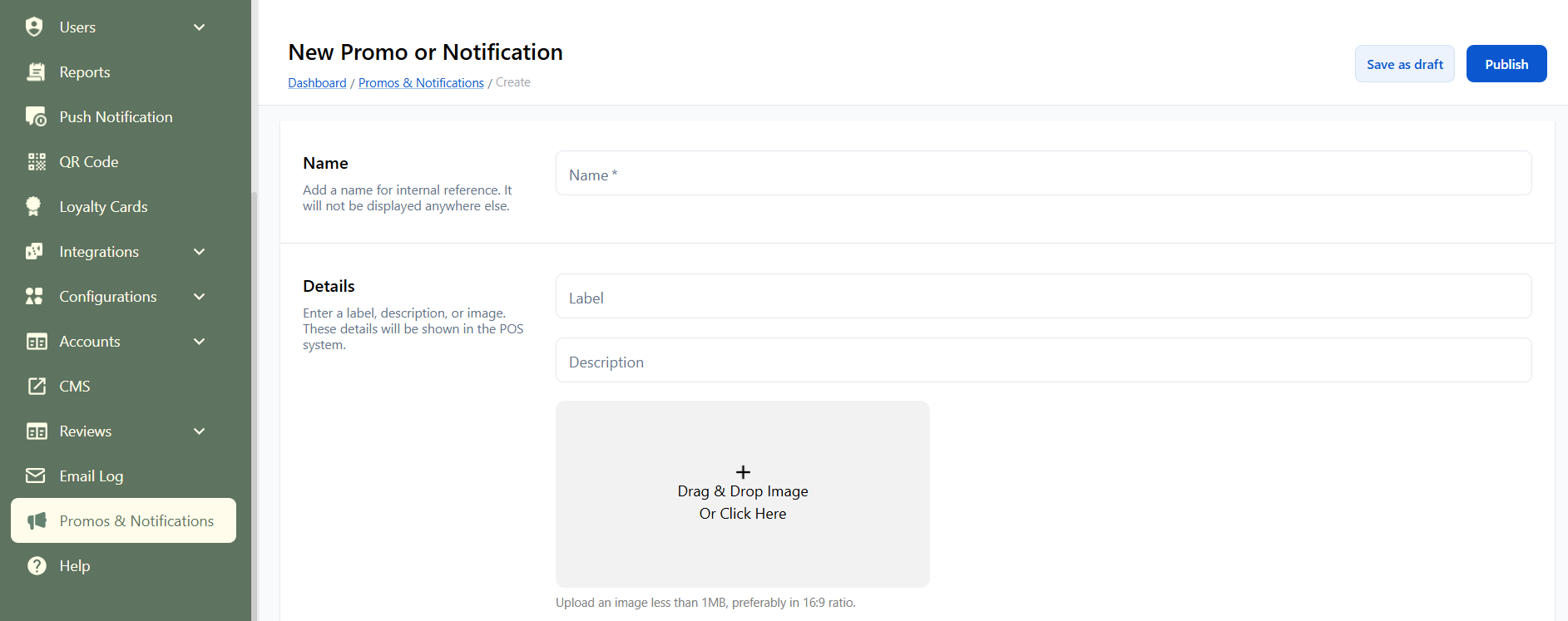The width and height of the screenshot is (1568, 621).
Task: Click the Promos & Notifications megaphone icon
Action: coord(37,521)
